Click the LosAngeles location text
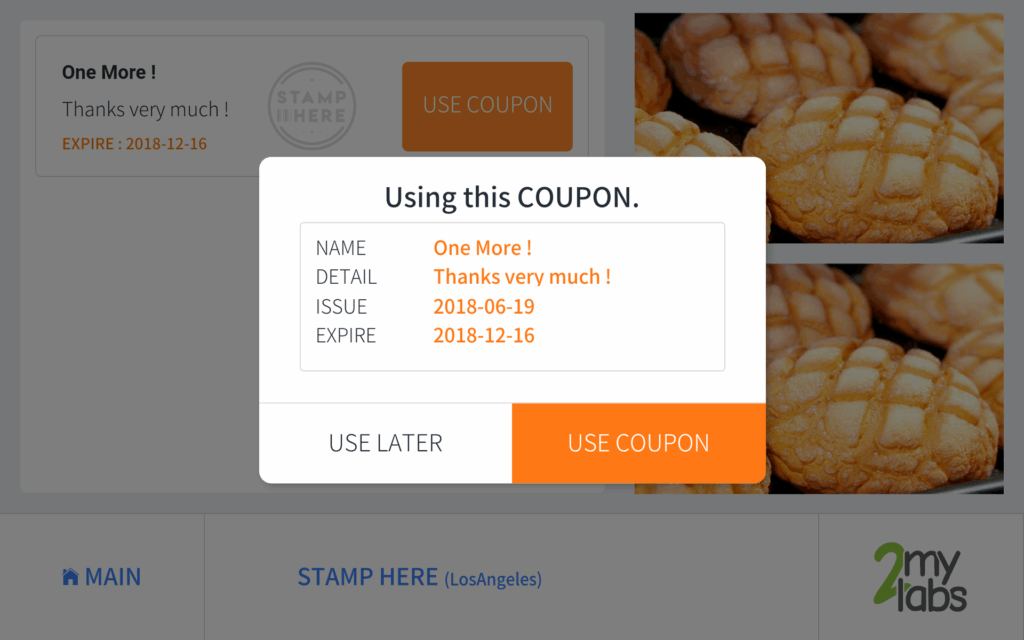This screenshot has width=1024, height=640. click(x=493, y=579)
